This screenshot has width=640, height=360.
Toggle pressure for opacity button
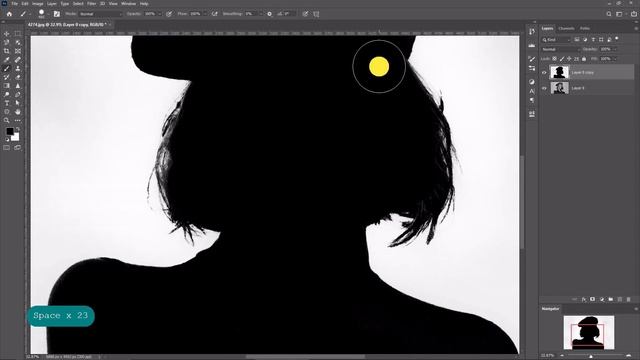pos(169,14)
